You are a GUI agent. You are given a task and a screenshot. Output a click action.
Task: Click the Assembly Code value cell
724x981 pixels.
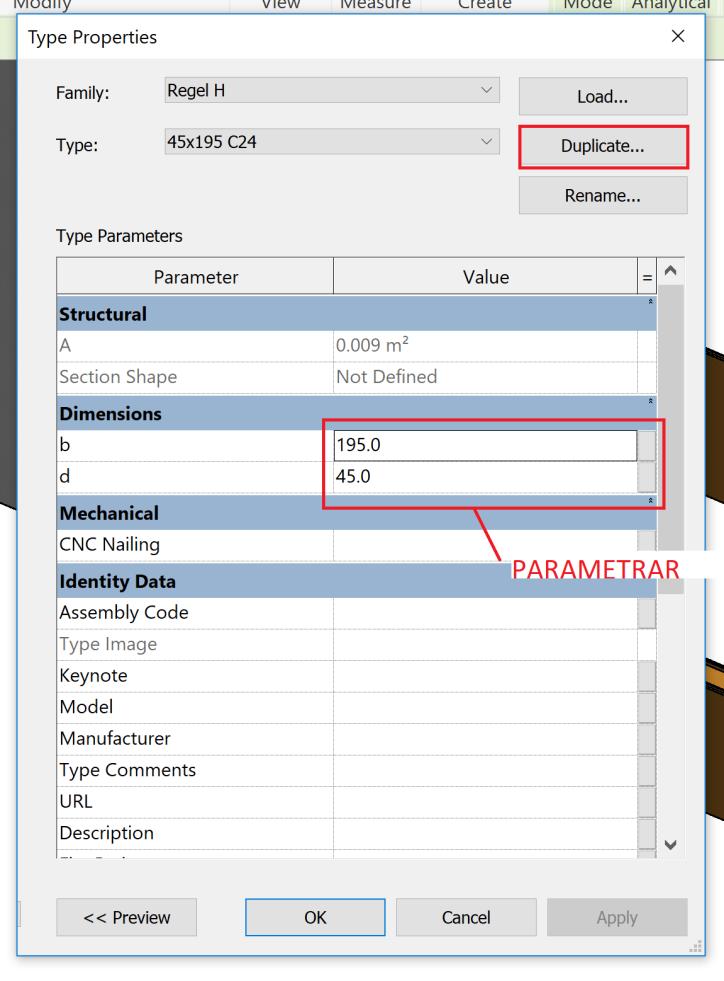[x=485, y=613]
